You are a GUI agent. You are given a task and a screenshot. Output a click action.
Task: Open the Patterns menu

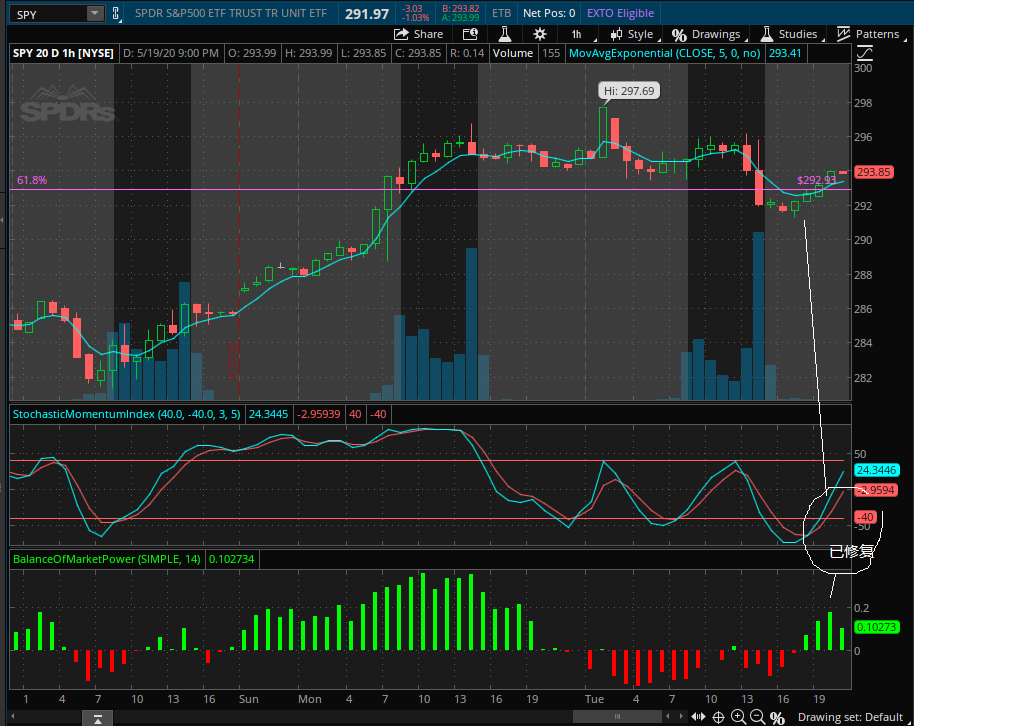[870, 34]
